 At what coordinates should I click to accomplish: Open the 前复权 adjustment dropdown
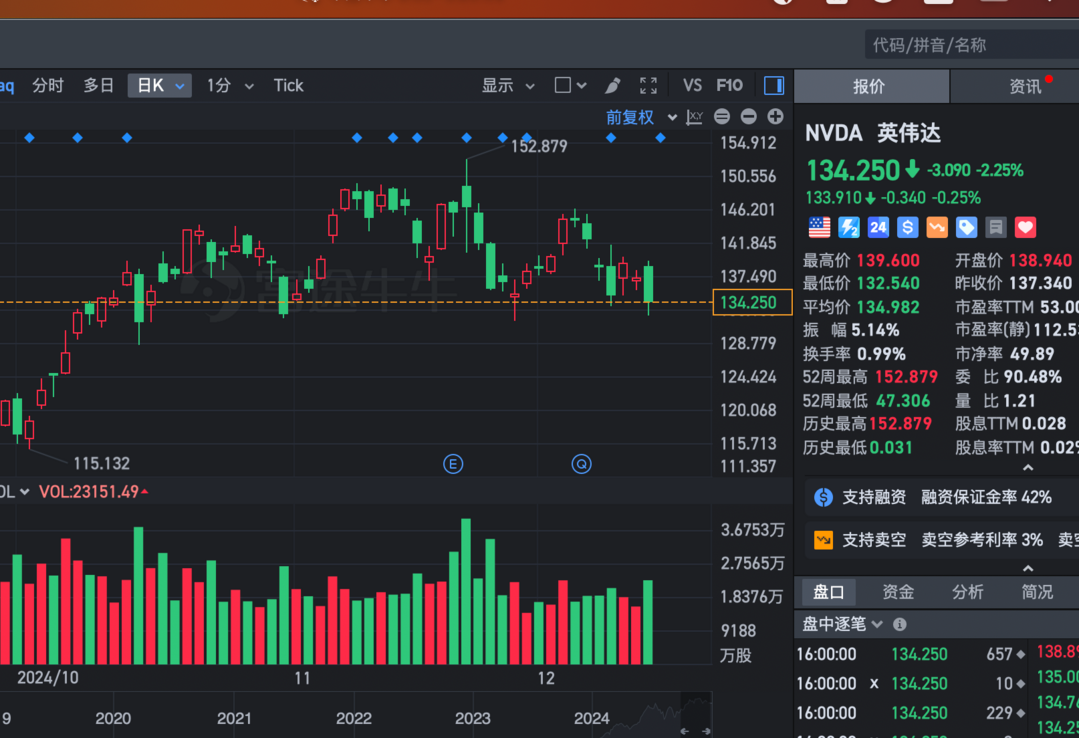tap(641, 117)
